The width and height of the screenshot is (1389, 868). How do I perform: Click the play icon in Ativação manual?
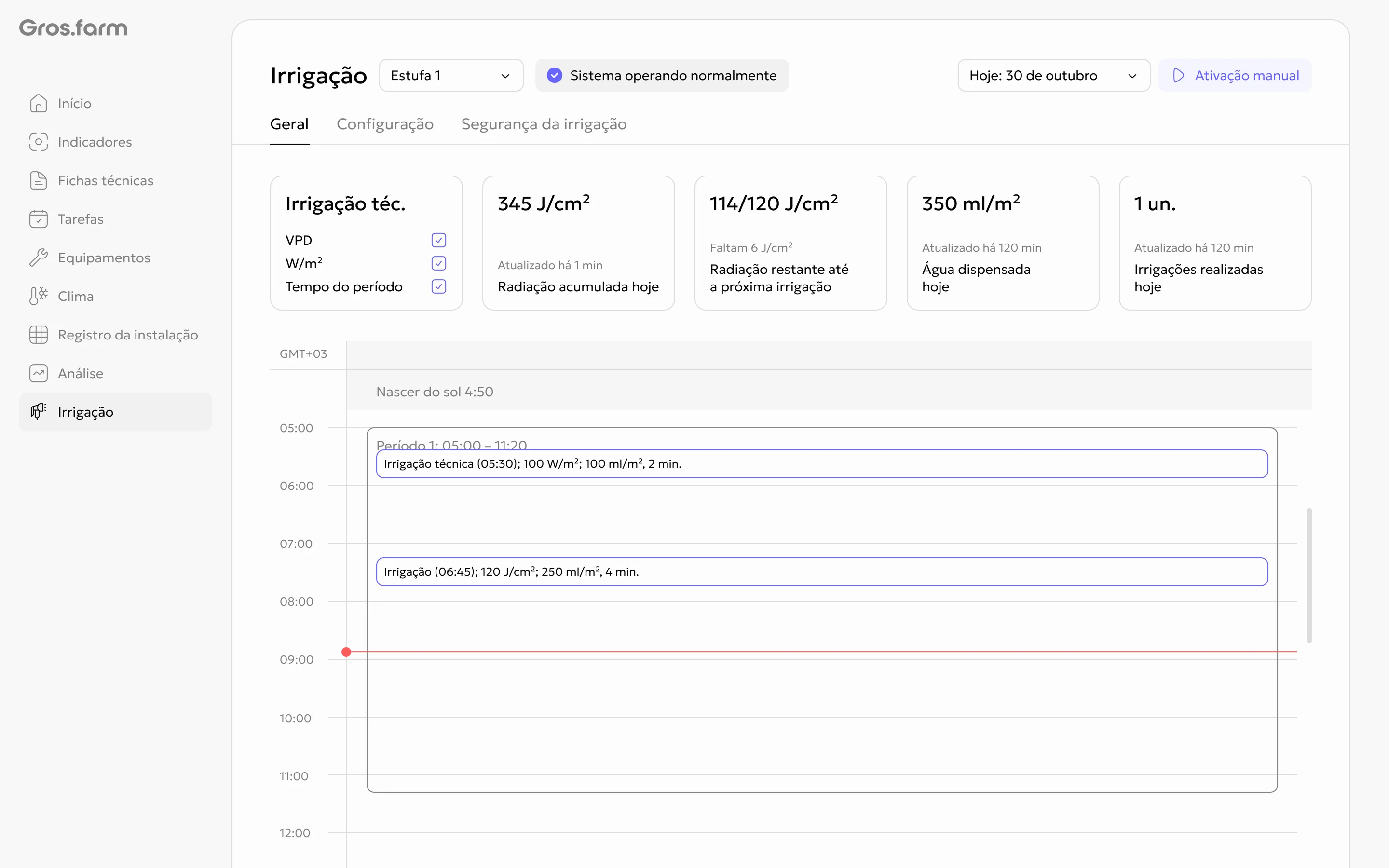(1178, 75)
